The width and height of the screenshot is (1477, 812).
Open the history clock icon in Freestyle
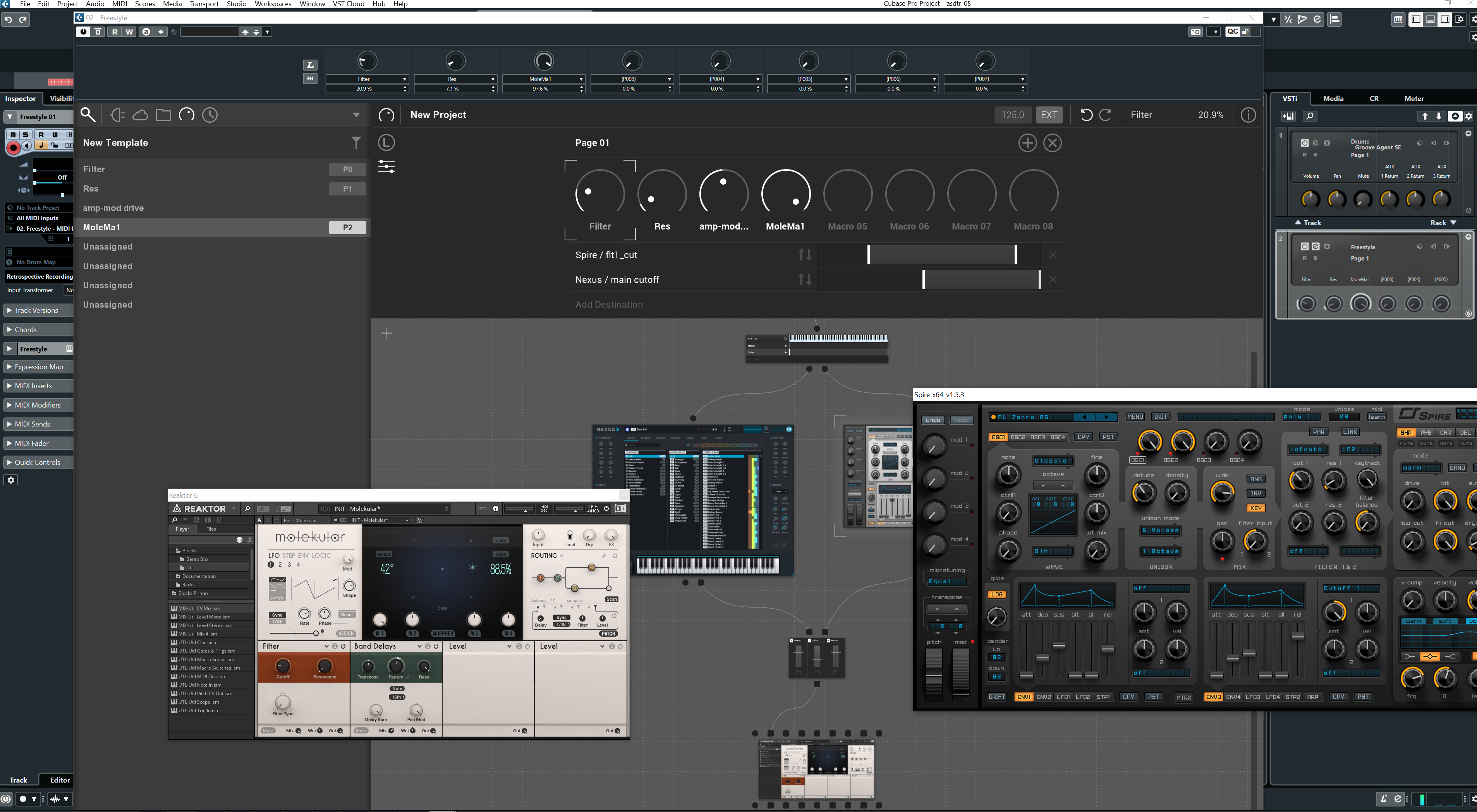[x=210, y=115]
